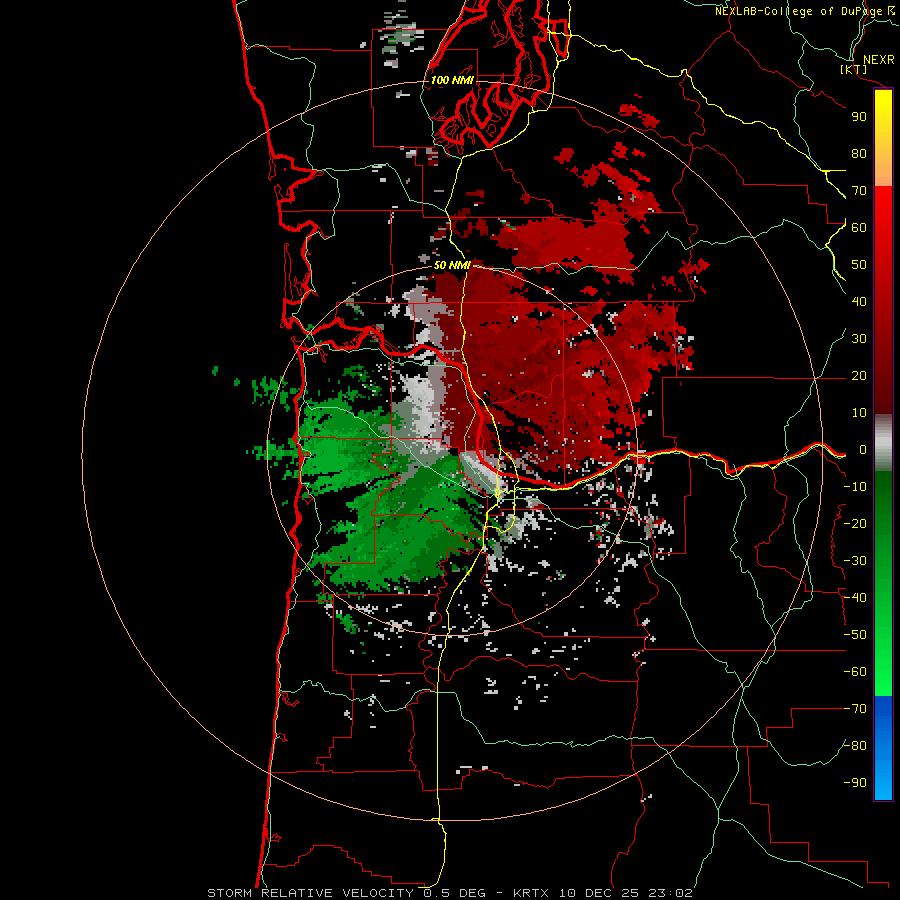Click the "[KT]" units label

click(x=854, y=69)
